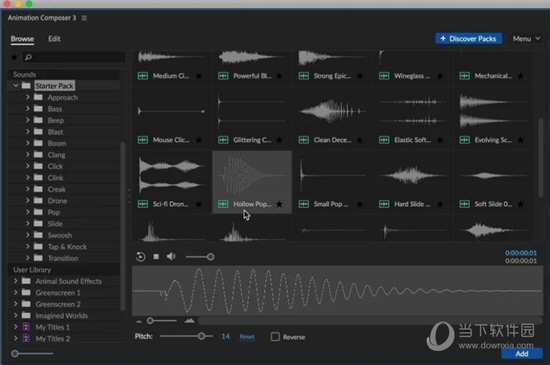Open the Animation Composer 3 panel menu icon
The height and width of the screenshot is (365, 550).
tap(84, 18)
